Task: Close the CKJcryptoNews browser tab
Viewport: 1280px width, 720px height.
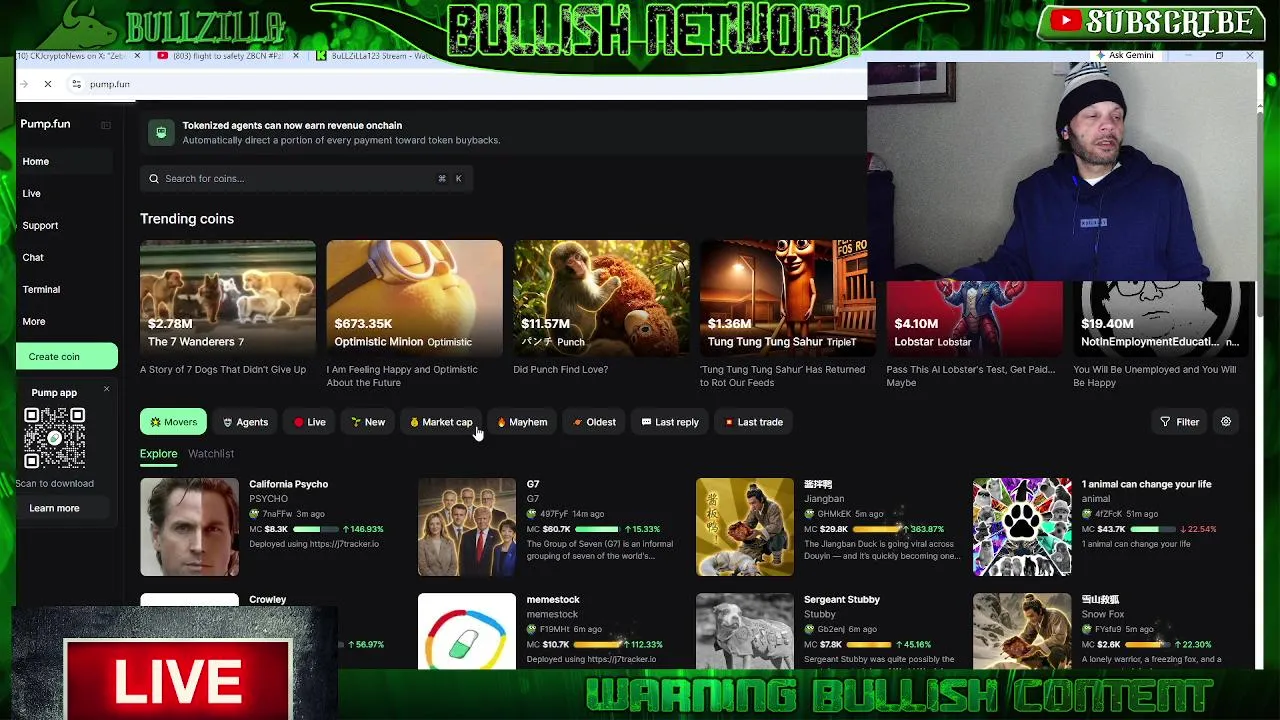Action: tap(137, 56)
